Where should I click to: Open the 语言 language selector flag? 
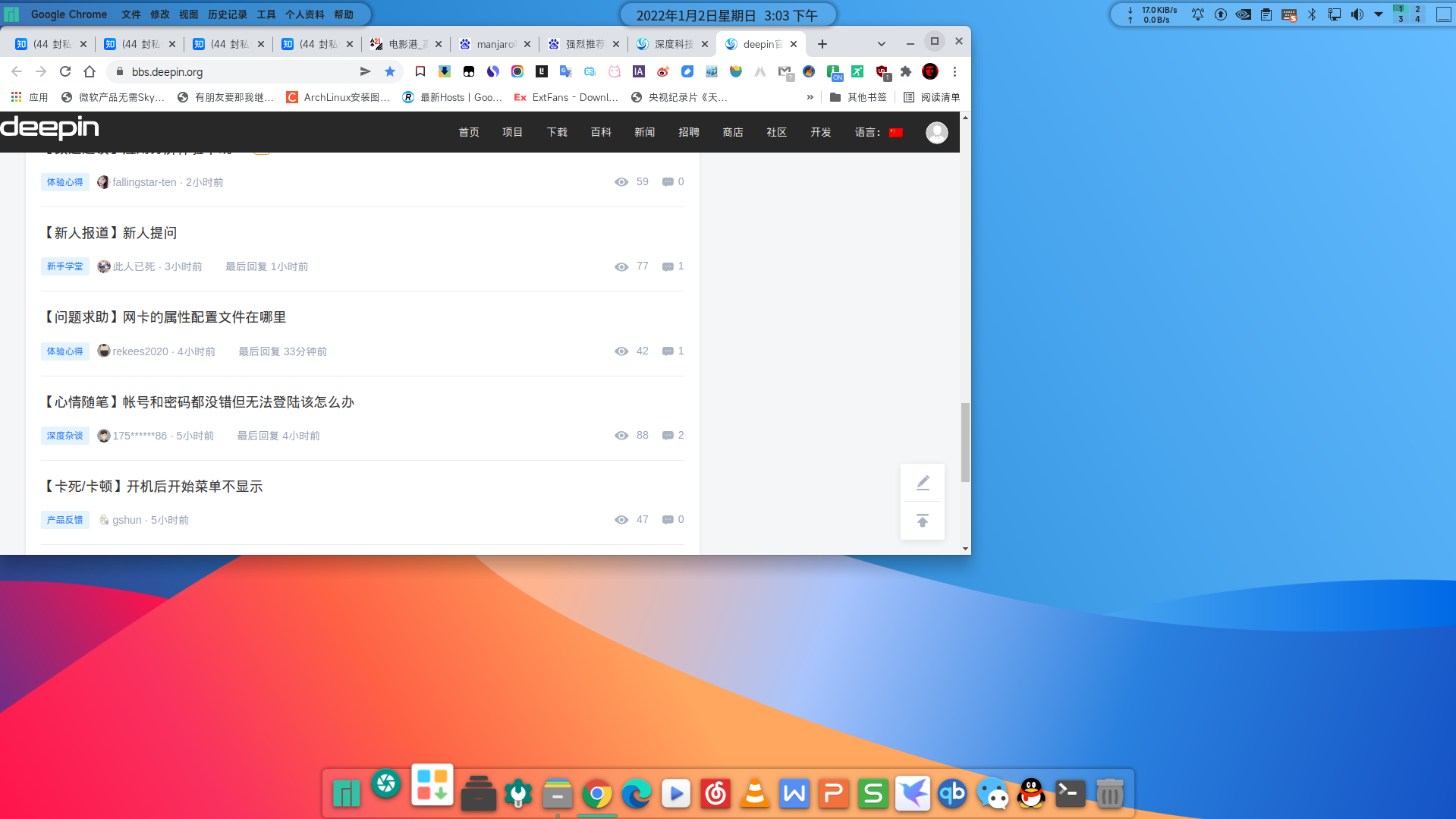tap(896, 133)
